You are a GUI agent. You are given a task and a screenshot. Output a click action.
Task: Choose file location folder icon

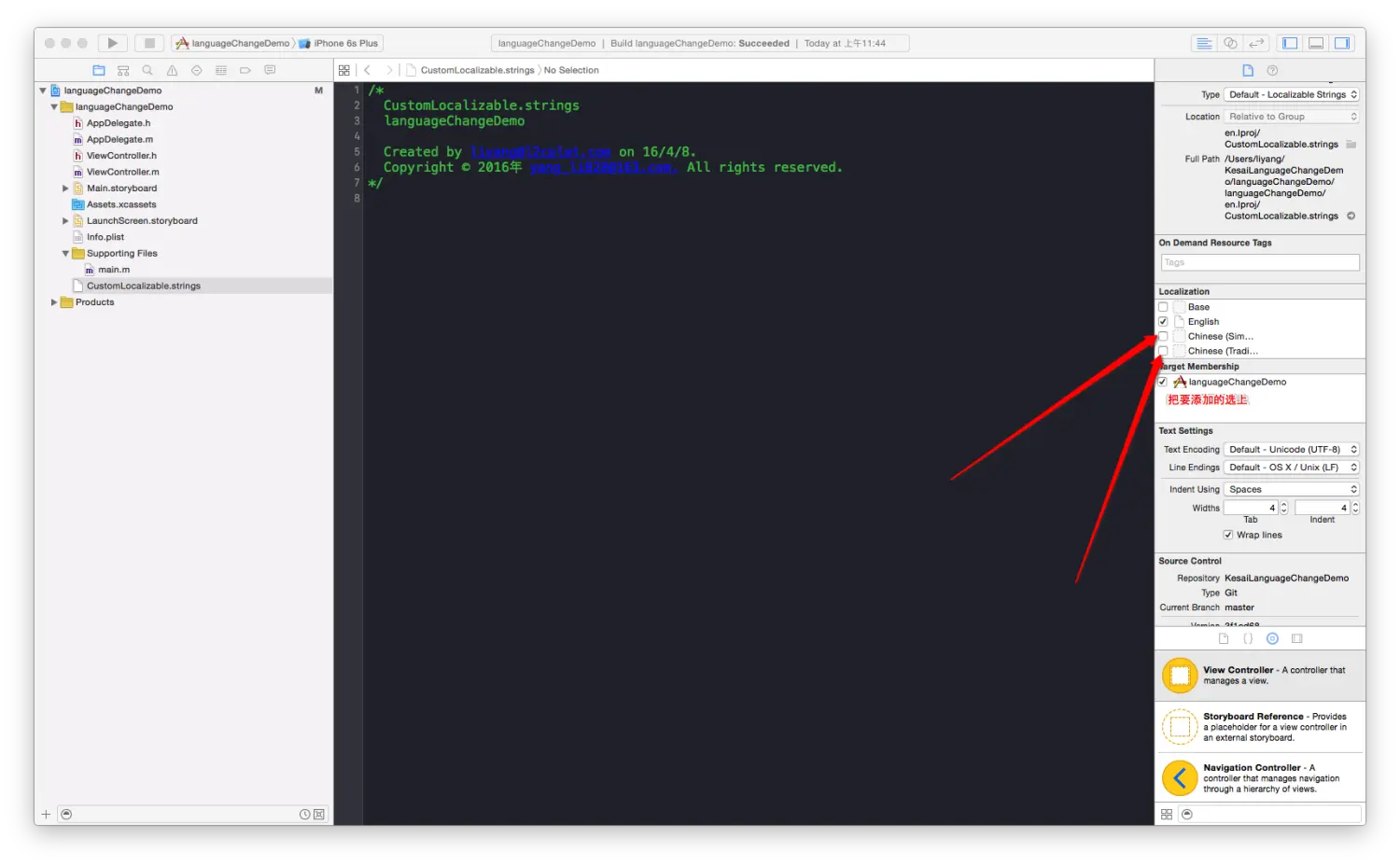(1351, 145)
